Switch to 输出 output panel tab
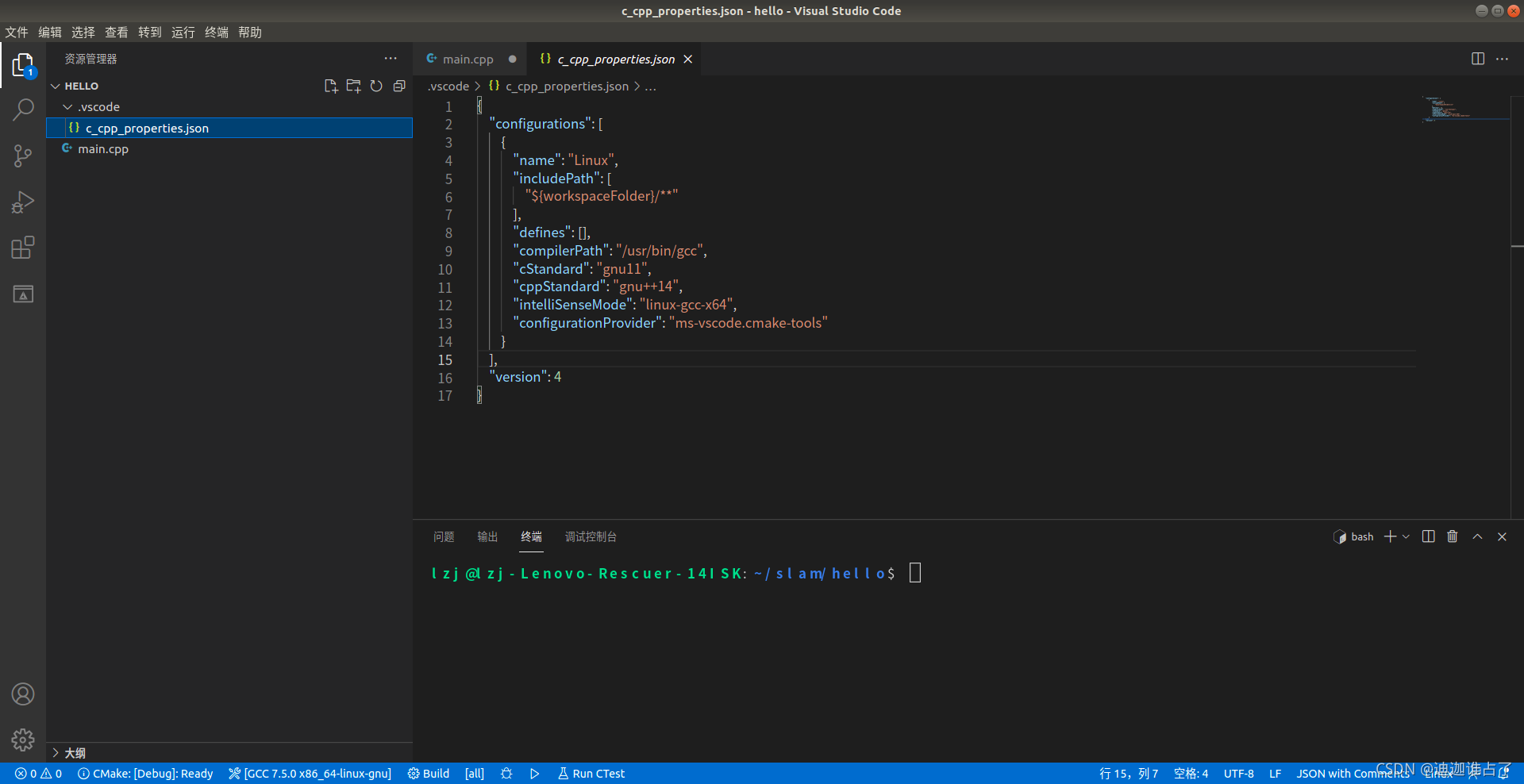1524x784 pixels. 487,536
